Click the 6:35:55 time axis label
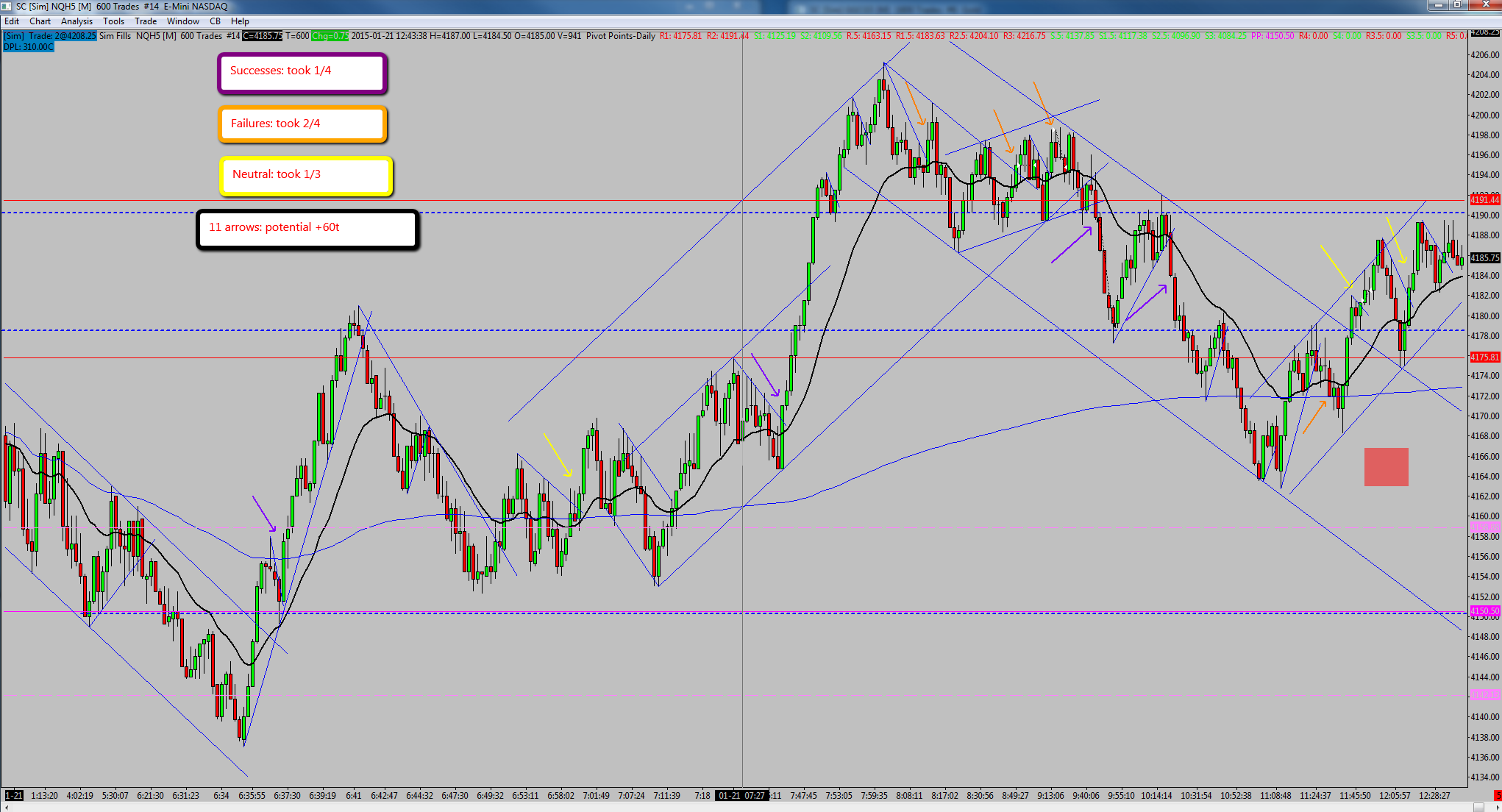 252,795
